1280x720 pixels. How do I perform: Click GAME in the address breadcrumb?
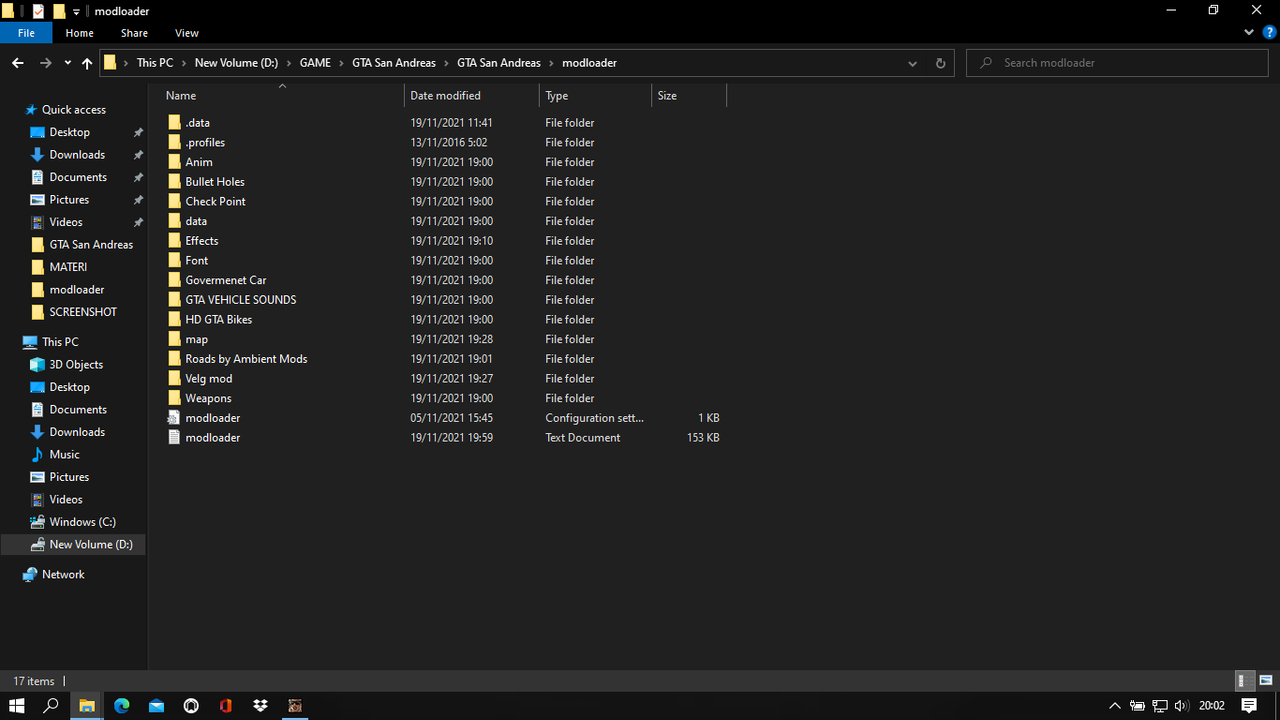tap(315, 63)
